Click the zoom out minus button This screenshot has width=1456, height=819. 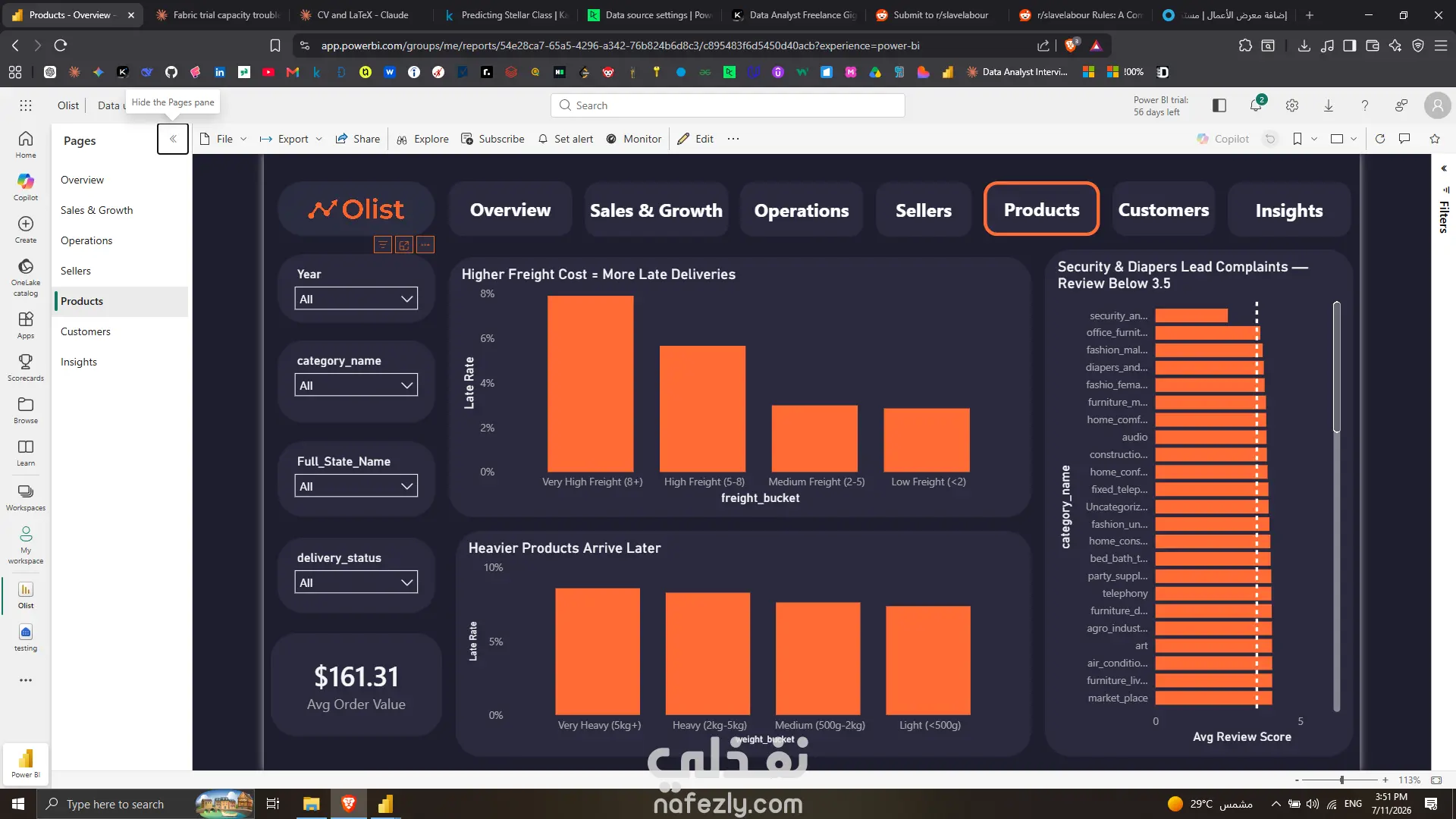[x=1297, y=780]
